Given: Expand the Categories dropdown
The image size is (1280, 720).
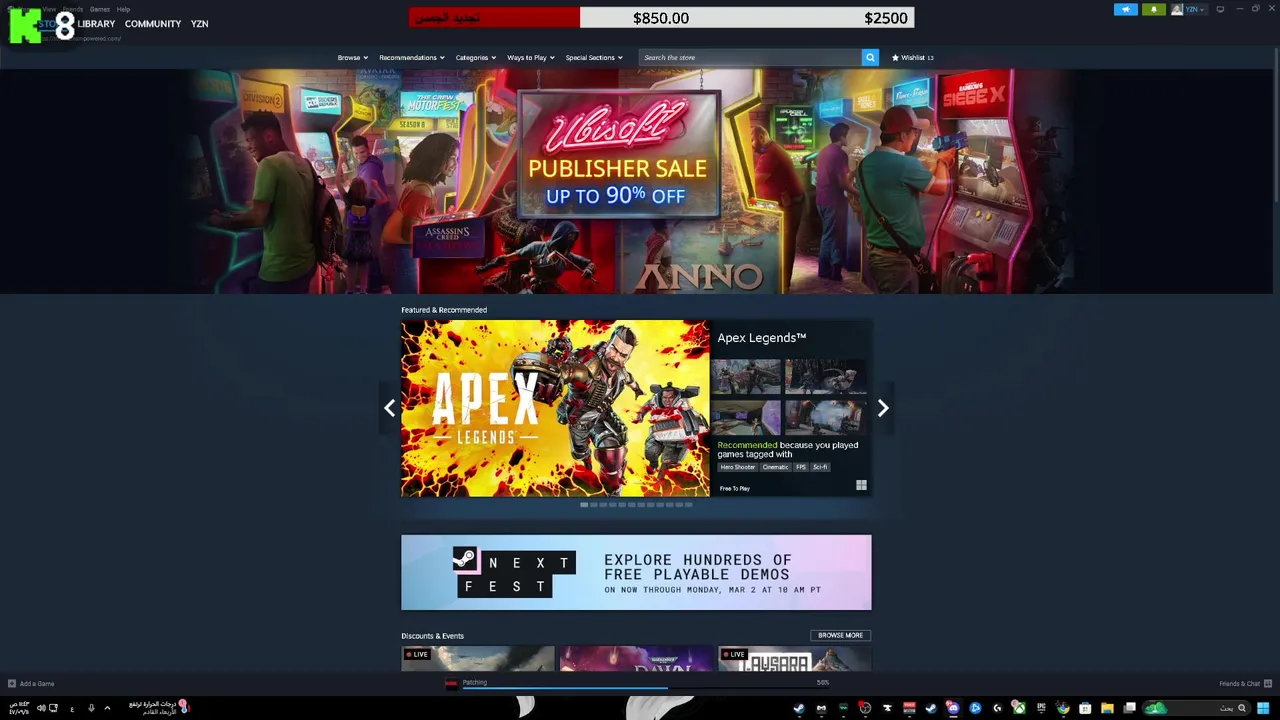Looking at the screenshot, I should tap(475, 57).
